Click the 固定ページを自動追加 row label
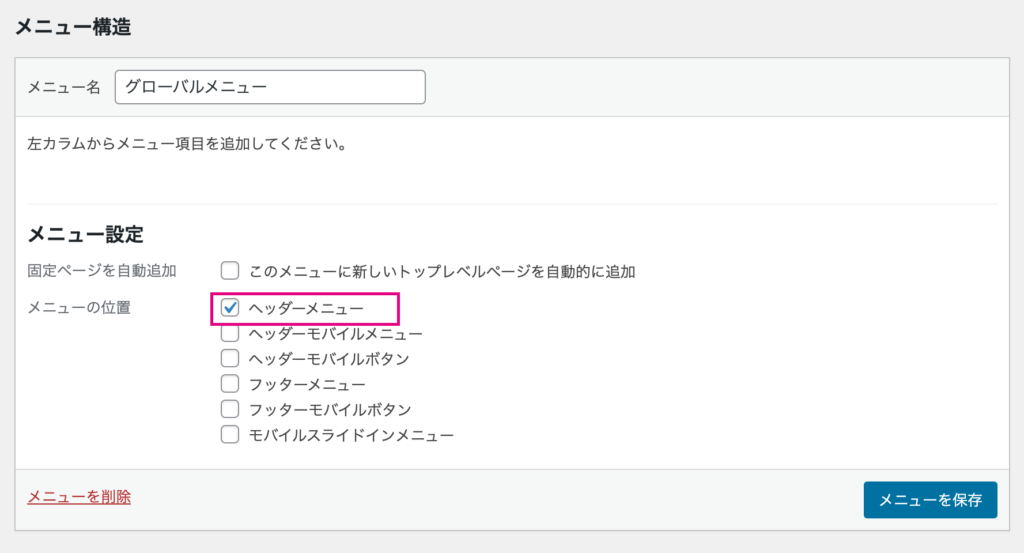The image size is (1024, 553). point(102,270)
